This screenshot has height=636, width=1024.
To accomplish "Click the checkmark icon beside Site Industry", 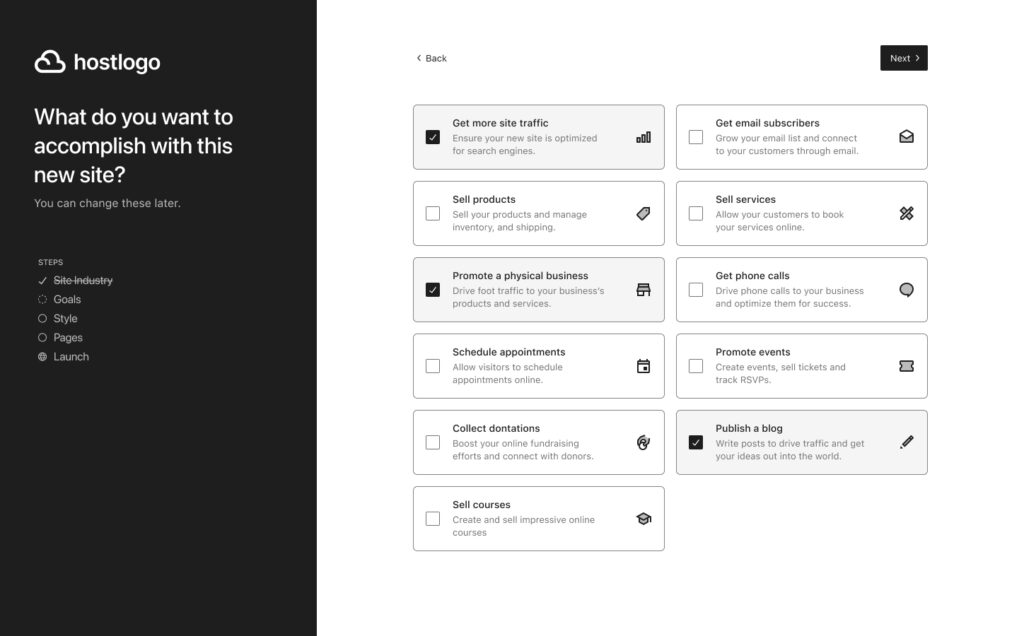I will coord(42,281).
